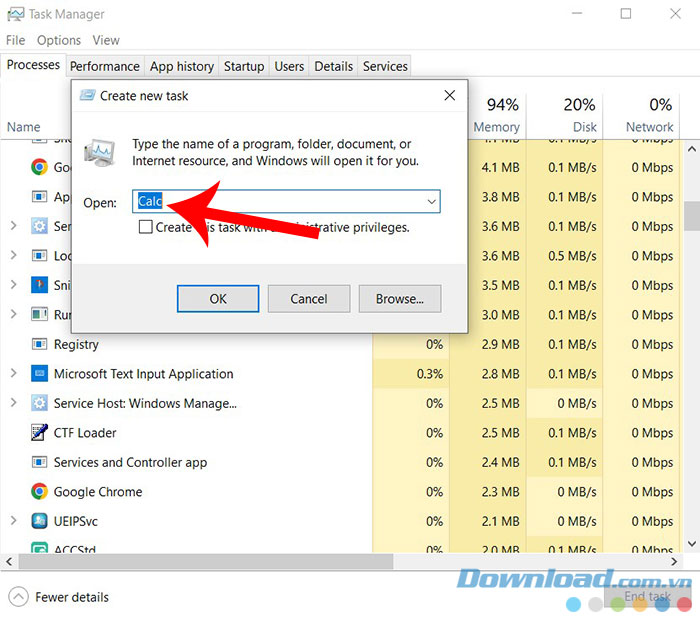Click the Google Chrome icon beside its process name
Viewport: 700px width, 621px height.
[x=39, y=492]
